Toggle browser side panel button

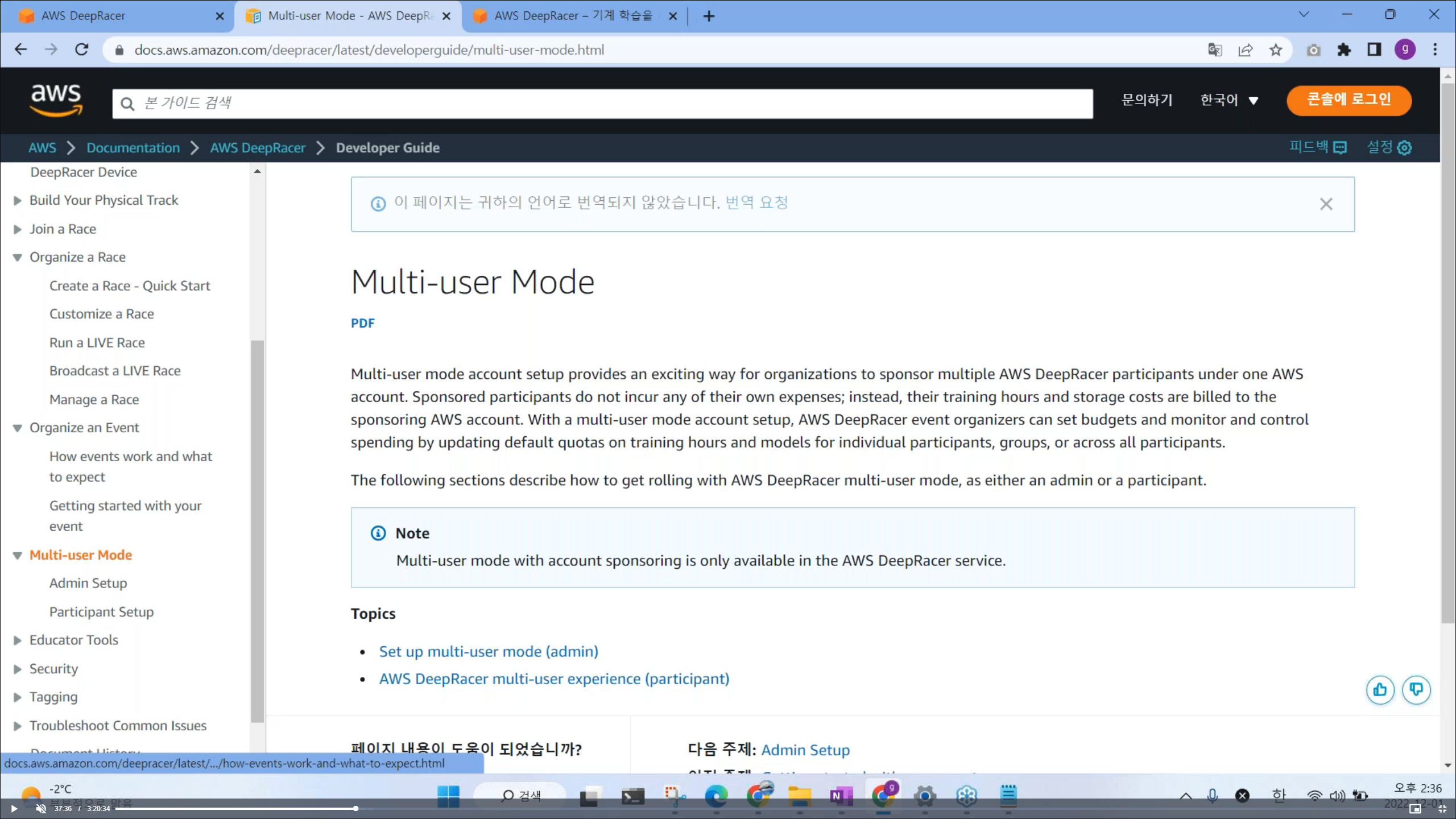click(1374, 50)
